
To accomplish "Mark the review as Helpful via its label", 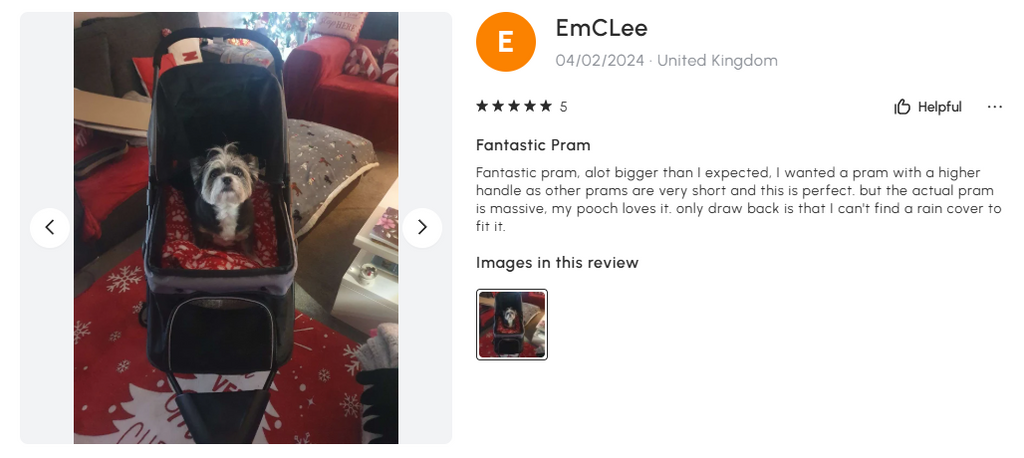I will pos(940,106).
